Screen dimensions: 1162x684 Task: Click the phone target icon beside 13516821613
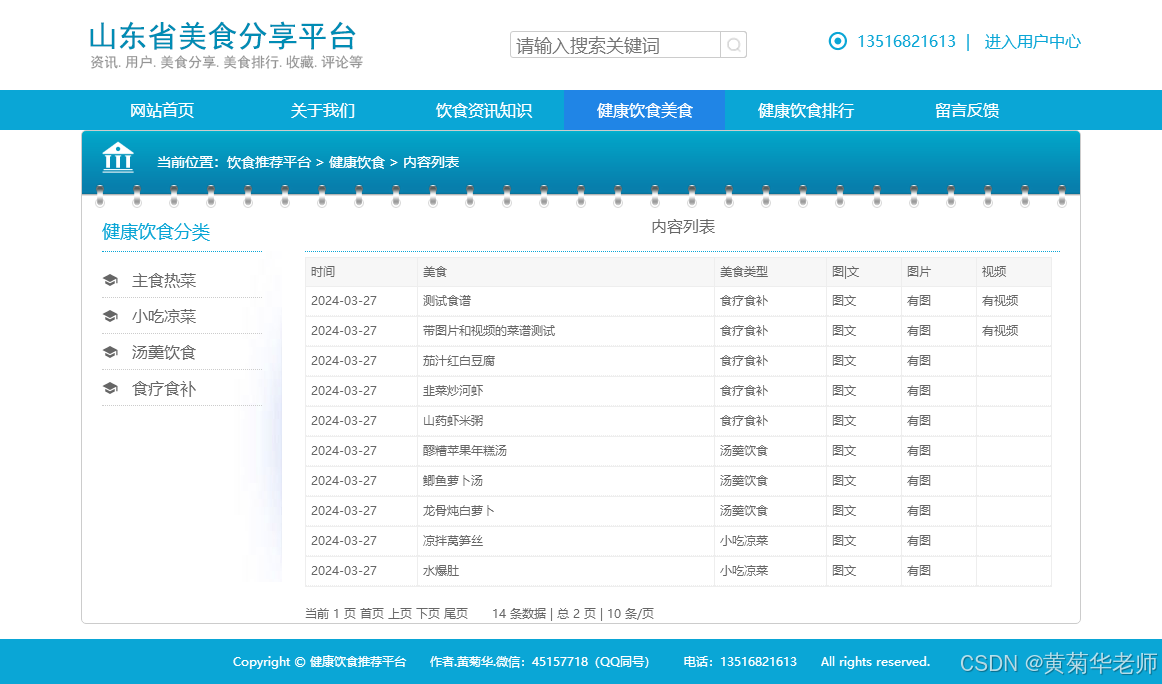click(x=837, y=41)
